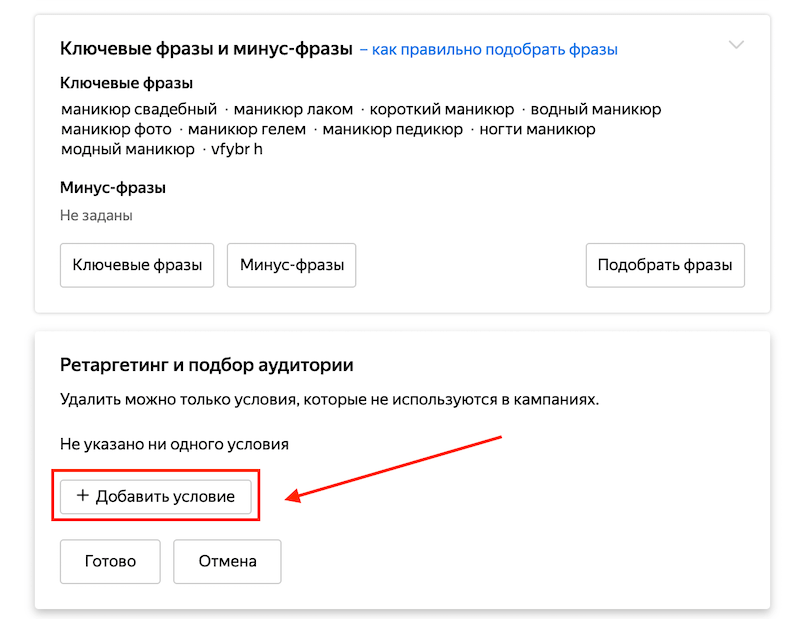This screenshot has height=619, width=800.
Task: Click the highlighted Добавить условие button
Action: (155, 495)
